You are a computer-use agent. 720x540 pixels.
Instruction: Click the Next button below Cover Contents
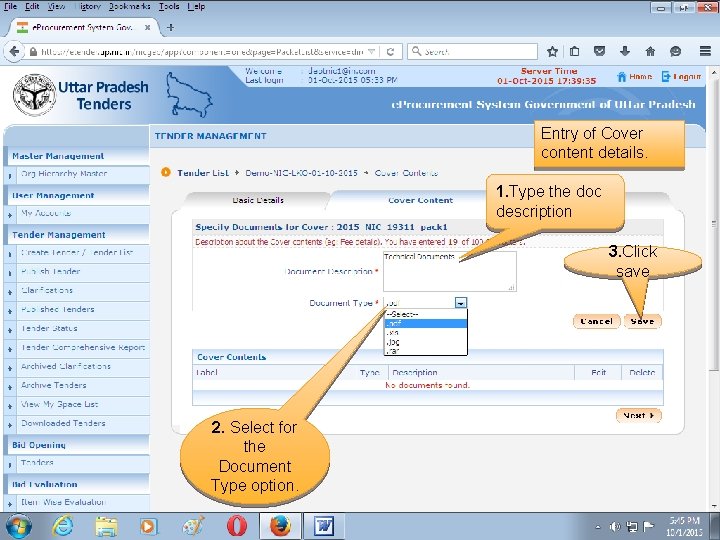638,416
